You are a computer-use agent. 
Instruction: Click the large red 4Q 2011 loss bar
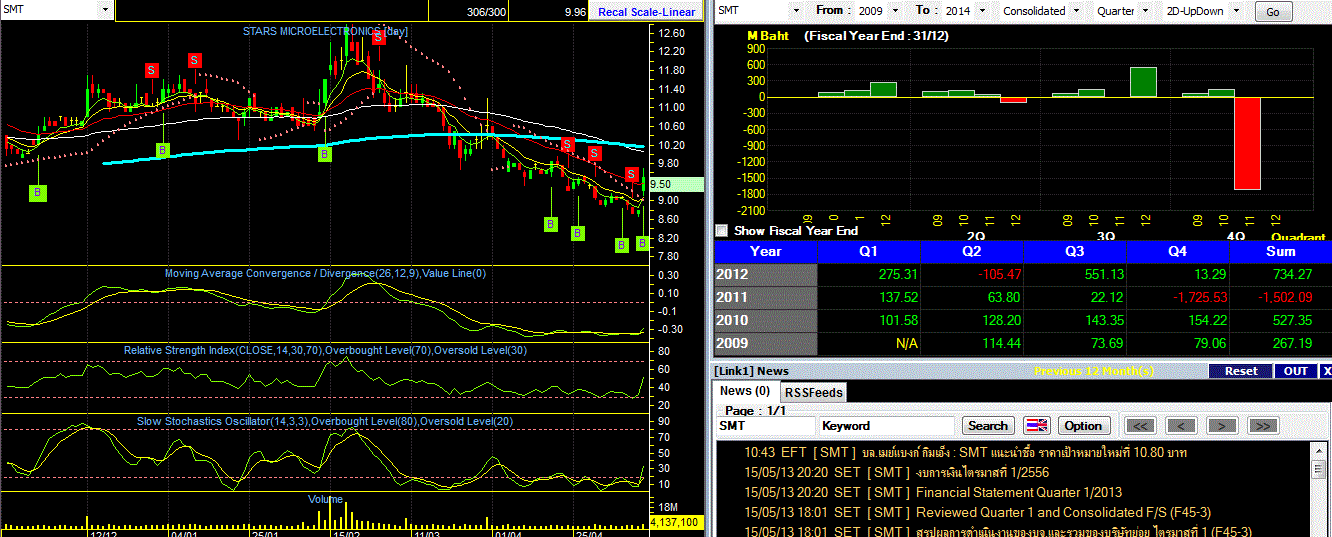click(1247, 143)
